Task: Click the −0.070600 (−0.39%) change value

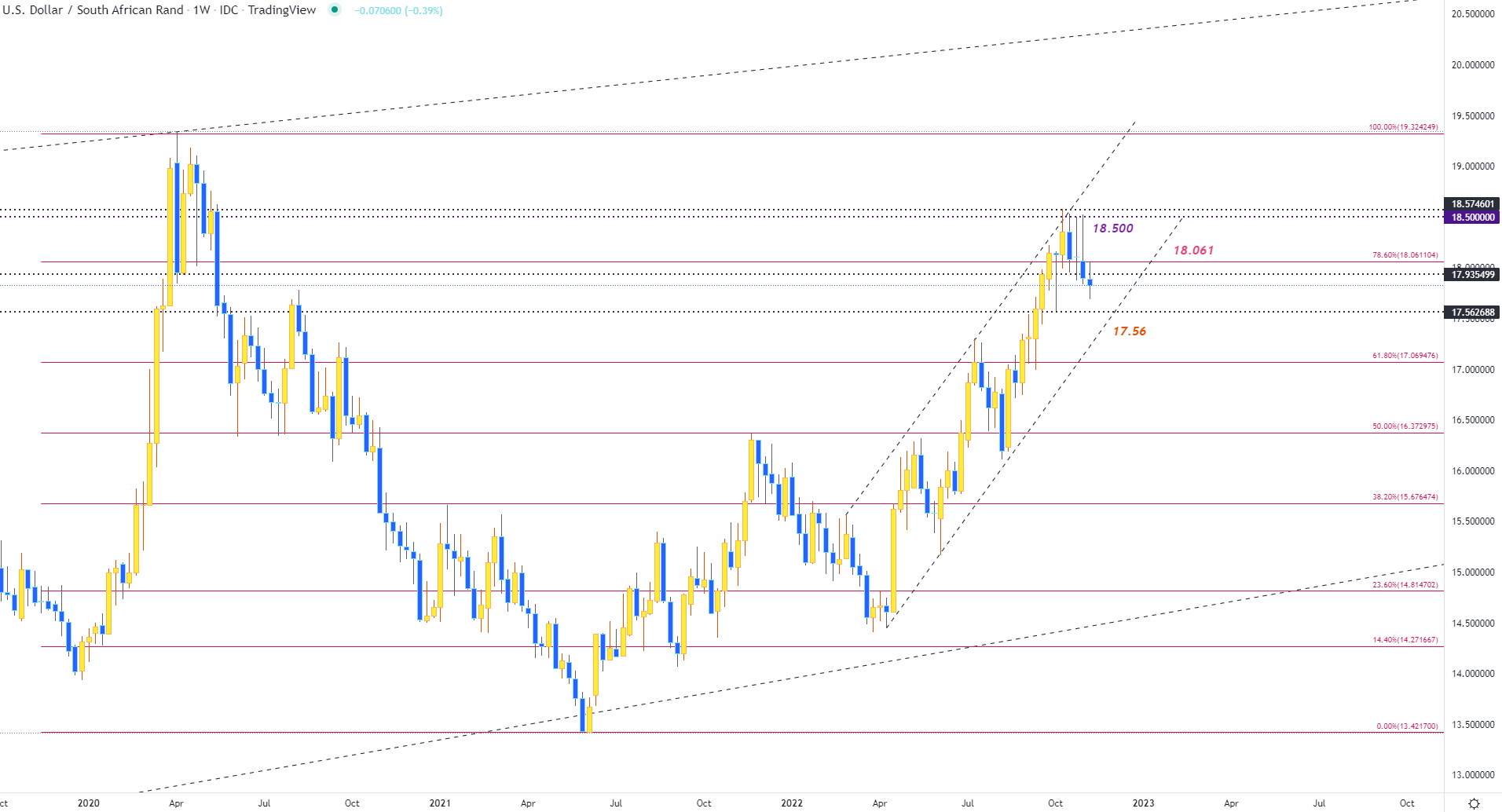Action: (x=399, y=11)
